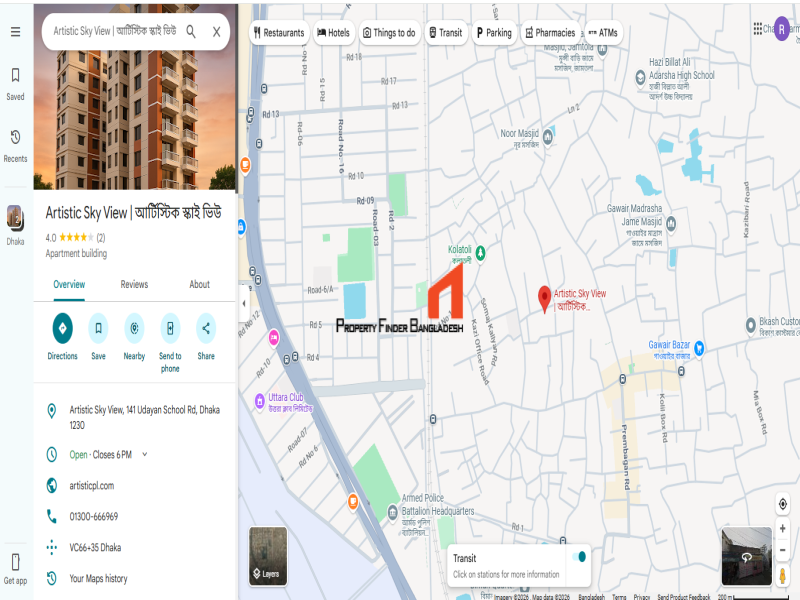Turn off the Transit layer toggle

pos(579,557)
